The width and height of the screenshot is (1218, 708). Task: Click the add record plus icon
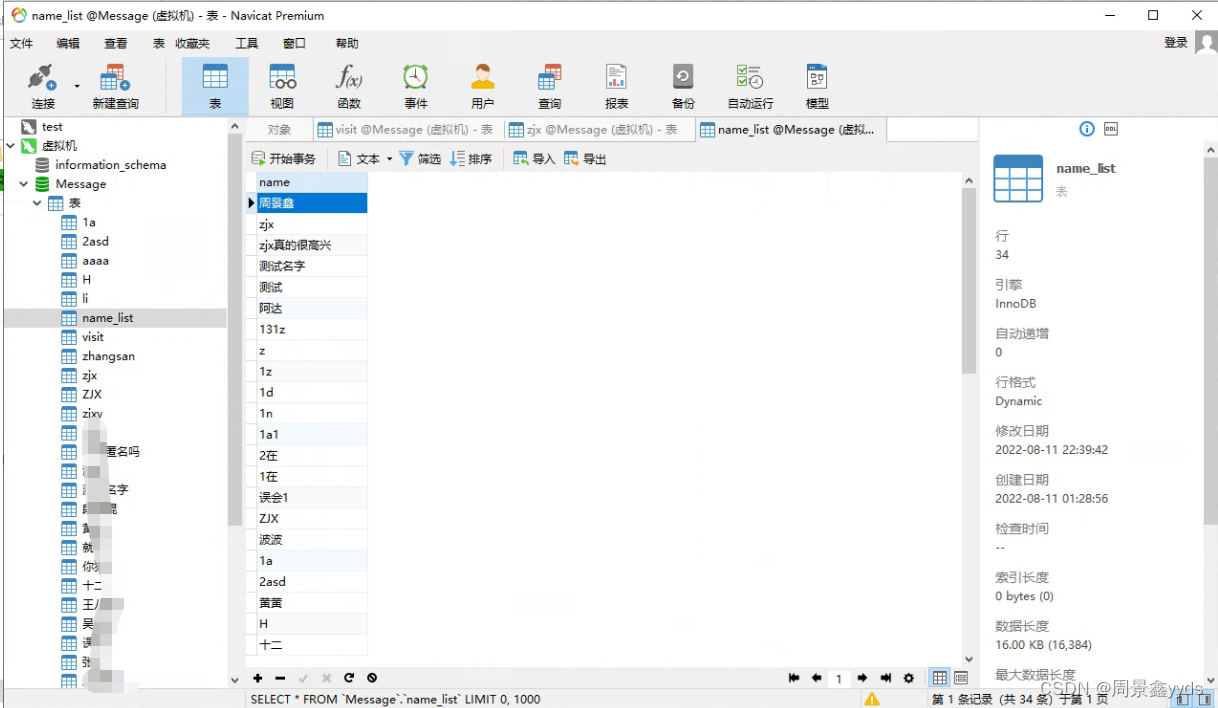pos(257,678)
